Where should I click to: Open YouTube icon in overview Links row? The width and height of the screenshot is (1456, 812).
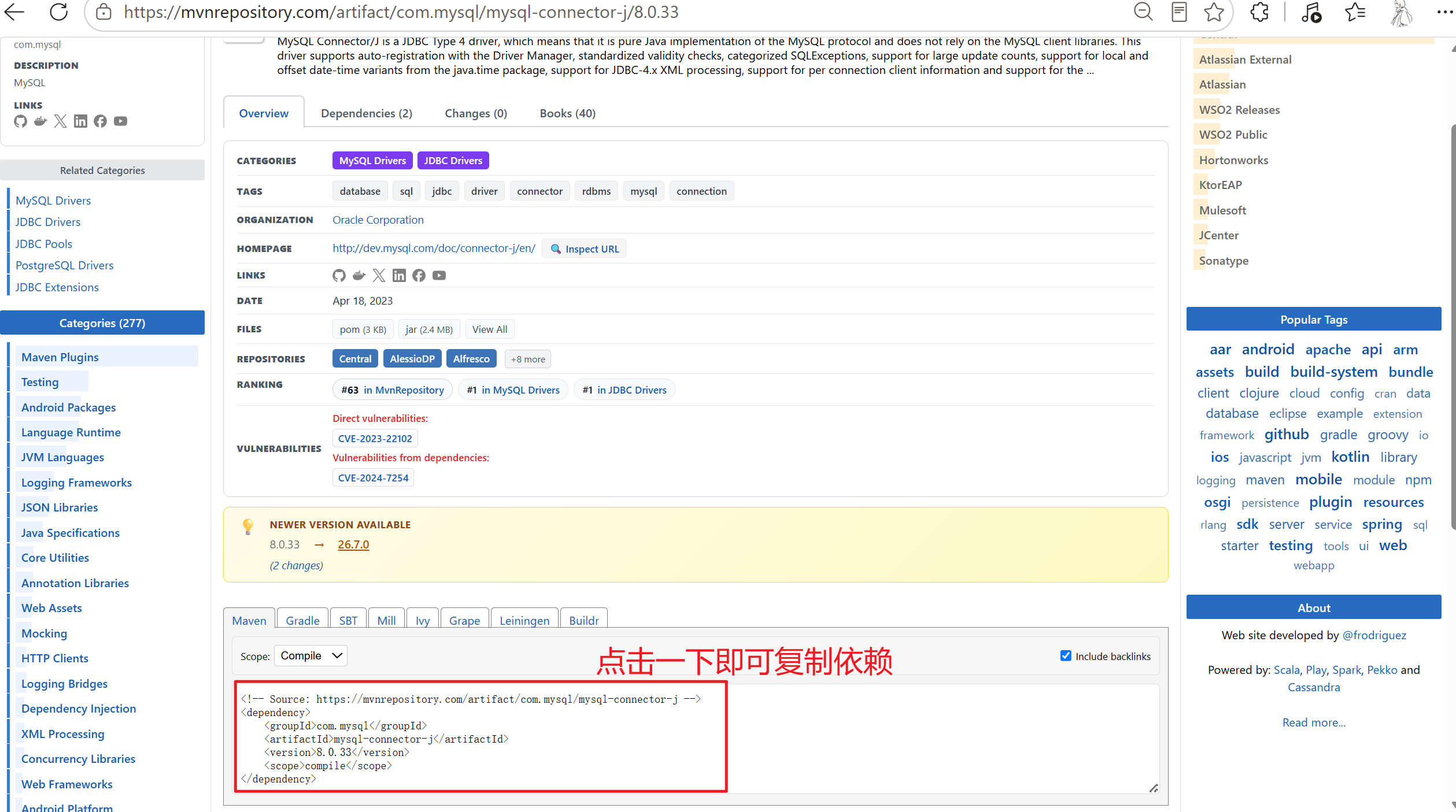[439, 275]
